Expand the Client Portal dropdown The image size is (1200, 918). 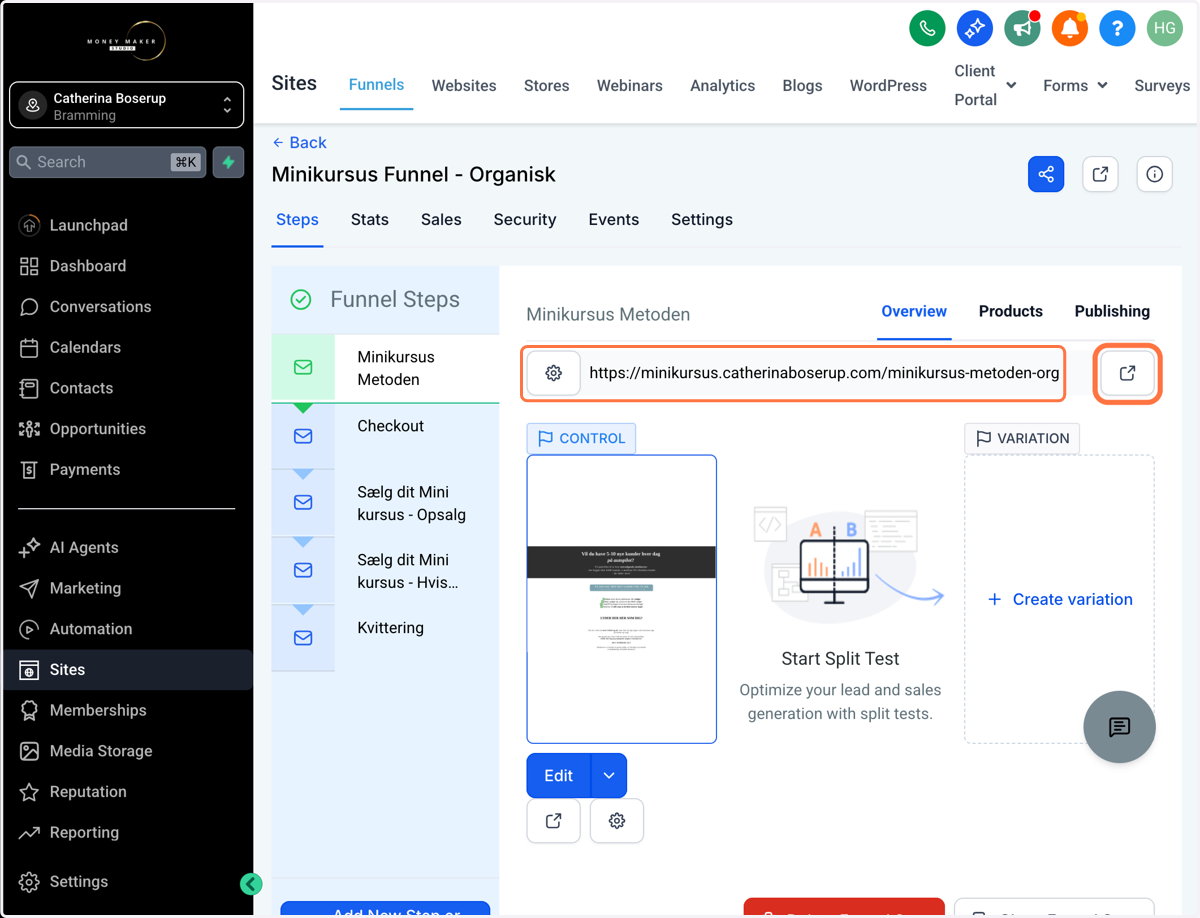click(x=984, y=85)
